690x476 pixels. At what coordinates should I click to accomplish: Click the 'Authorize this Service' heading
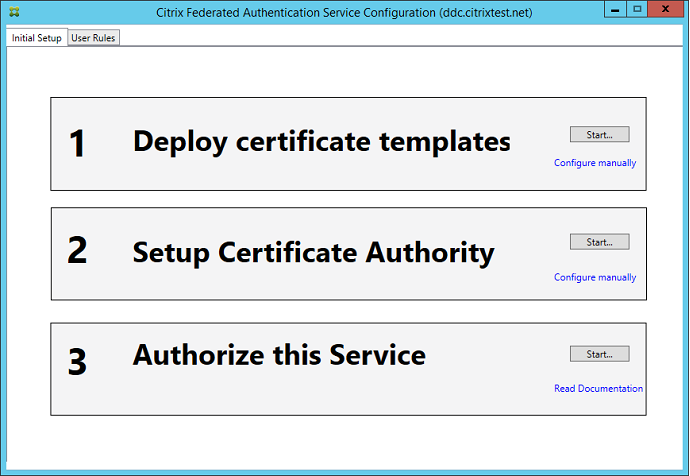point(279,355)
